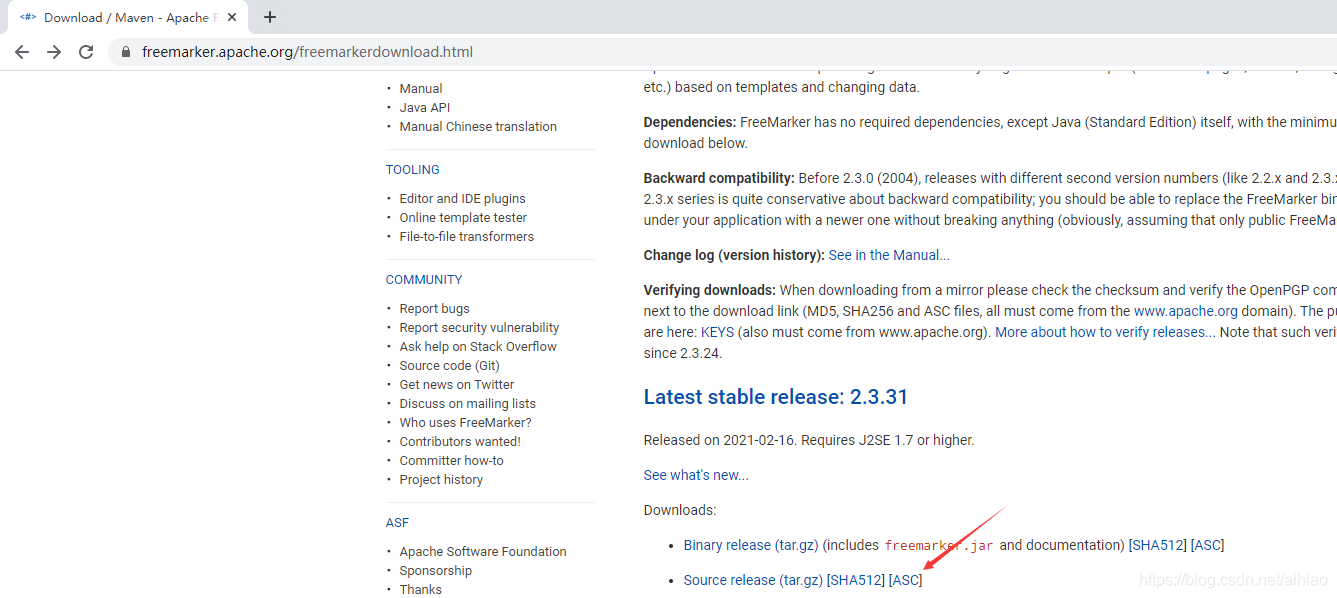
Task: Open Ask help on Stack Overflow
Action: point(478,346)
